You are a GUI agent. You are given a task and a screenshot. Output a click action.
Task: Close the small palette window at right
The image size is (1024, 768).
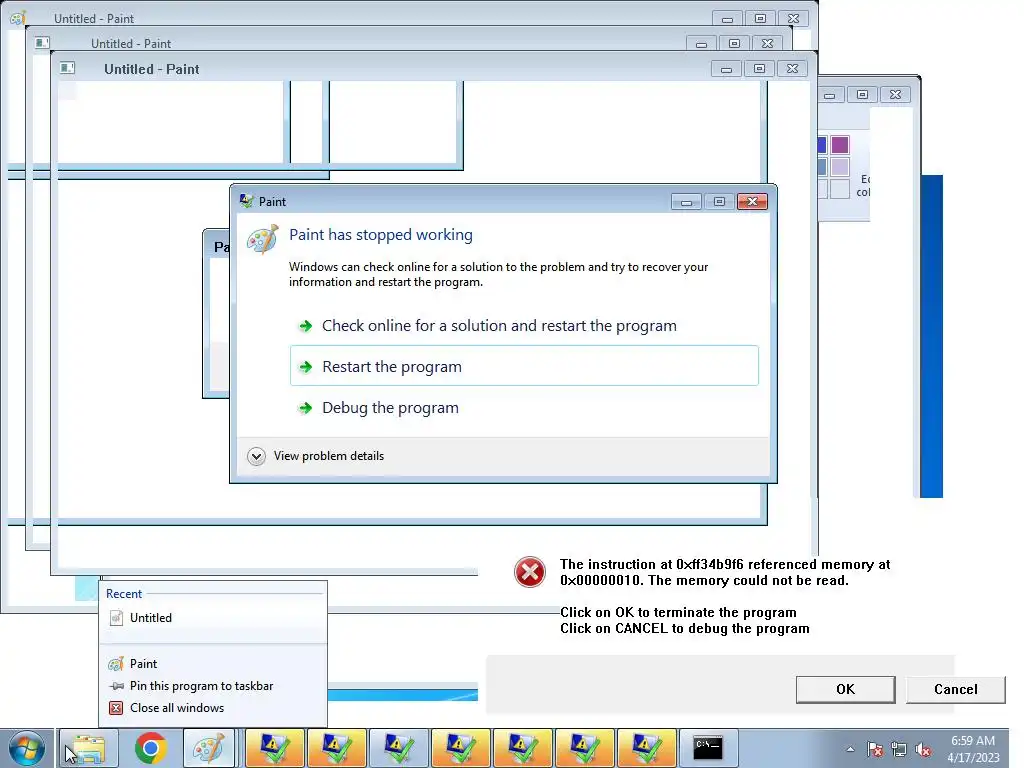click(x=895, y=95)
